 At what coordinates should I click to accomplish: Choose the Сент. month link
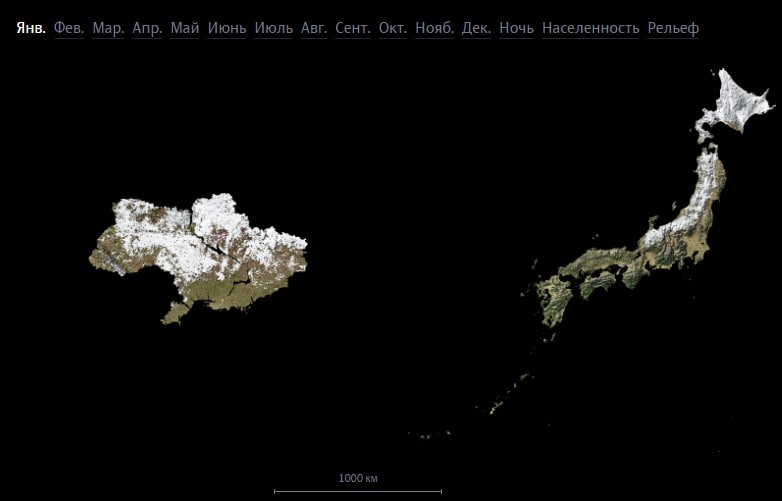tap(353, 28)
